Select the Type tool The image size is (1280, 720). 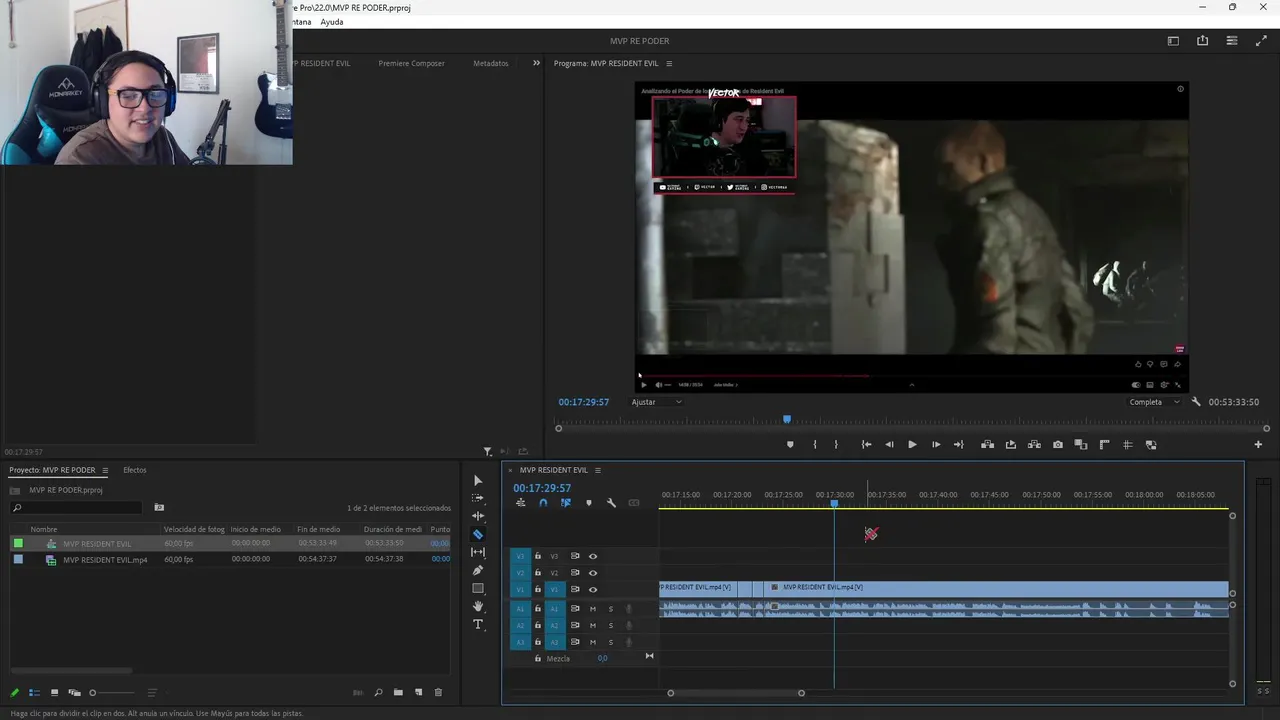point(478,624)
